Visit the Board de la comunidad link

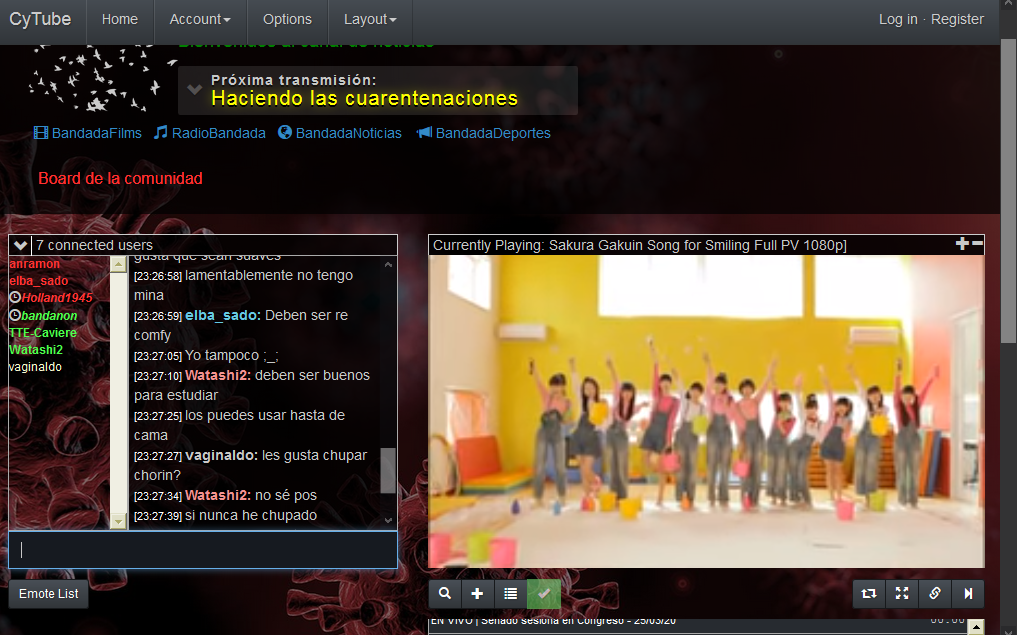tap(121, 178)
